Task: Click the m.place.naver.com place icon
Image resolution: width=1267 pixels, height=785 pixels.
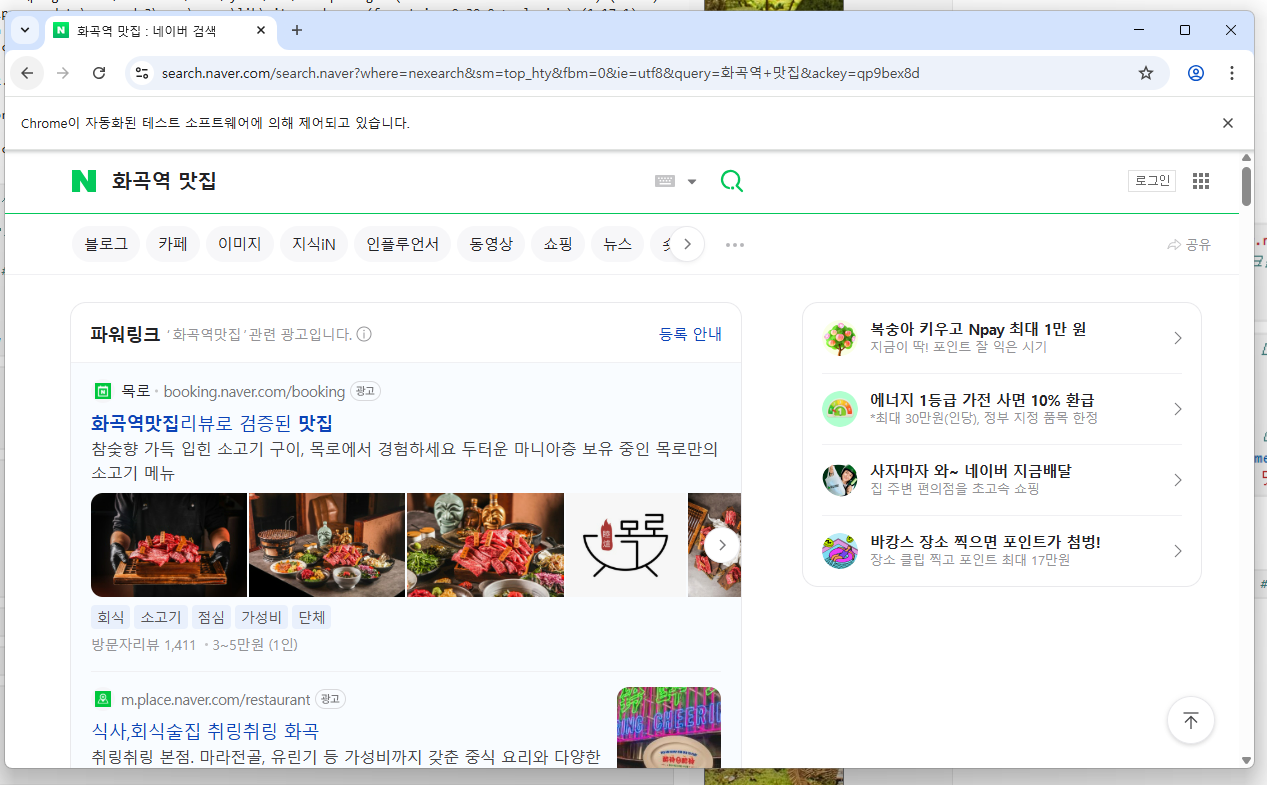Action: (x=102, y=699)
